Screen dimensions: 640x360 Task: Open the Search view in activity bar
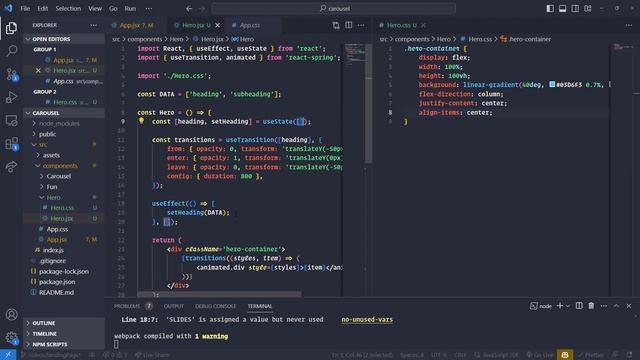click(x=11, y=51)
